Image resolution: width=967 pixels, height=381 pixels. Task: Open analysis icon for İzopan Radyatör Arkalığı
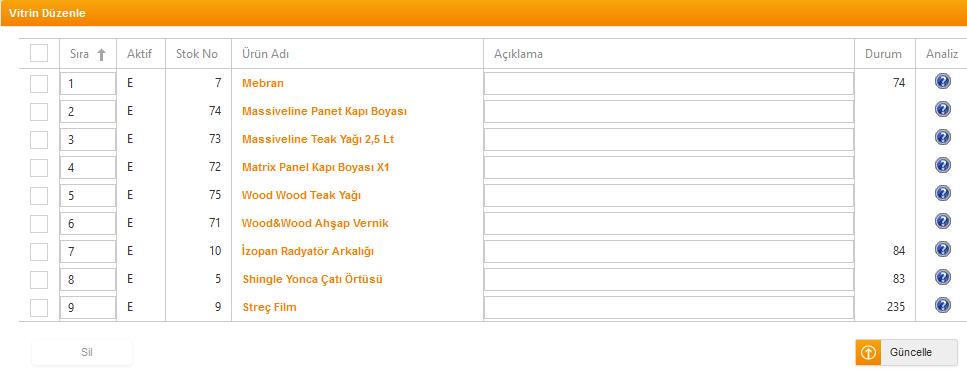(x=942, y=249)
